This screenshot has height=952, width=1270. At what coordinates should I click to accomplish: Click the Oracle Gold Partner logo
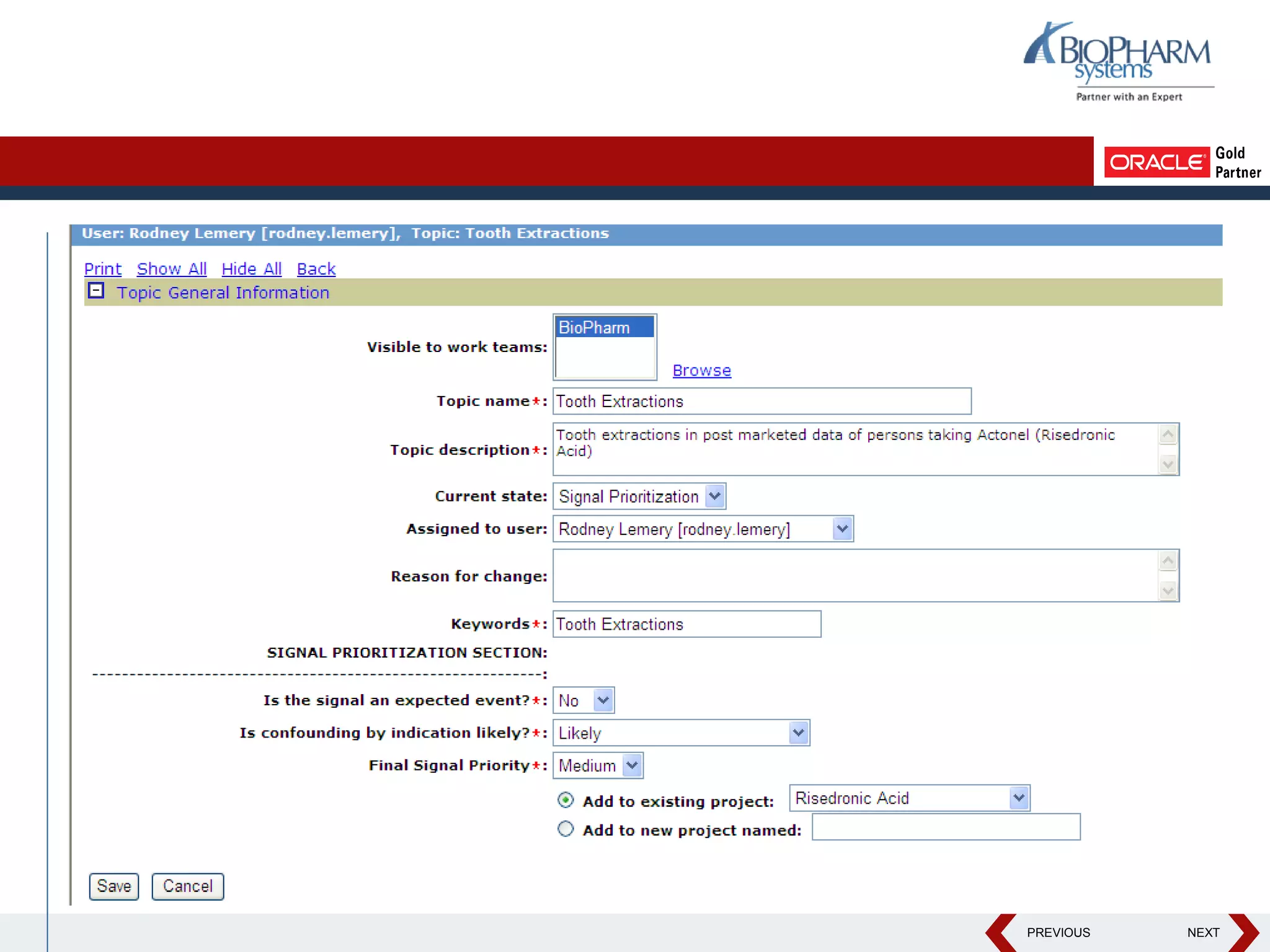pyautogui.click(x=1183, y=162)
